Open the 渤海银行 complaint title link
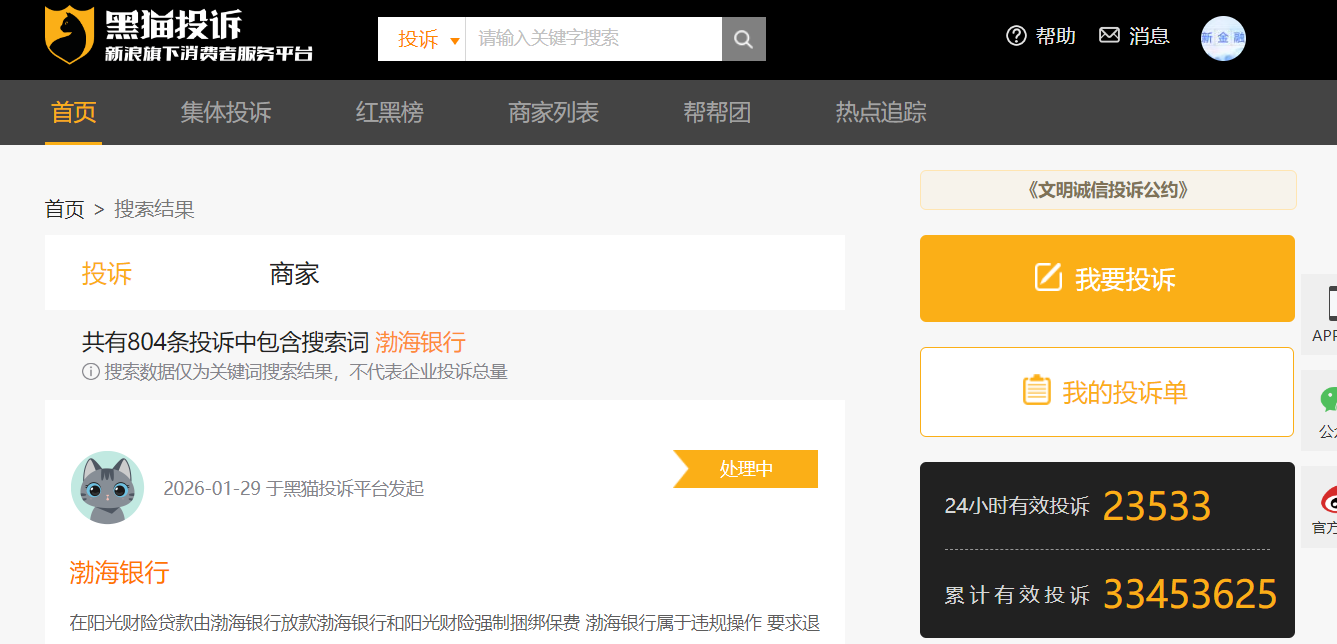Image resolution: width=1337 pixels, height=644 pixels. 119,573
